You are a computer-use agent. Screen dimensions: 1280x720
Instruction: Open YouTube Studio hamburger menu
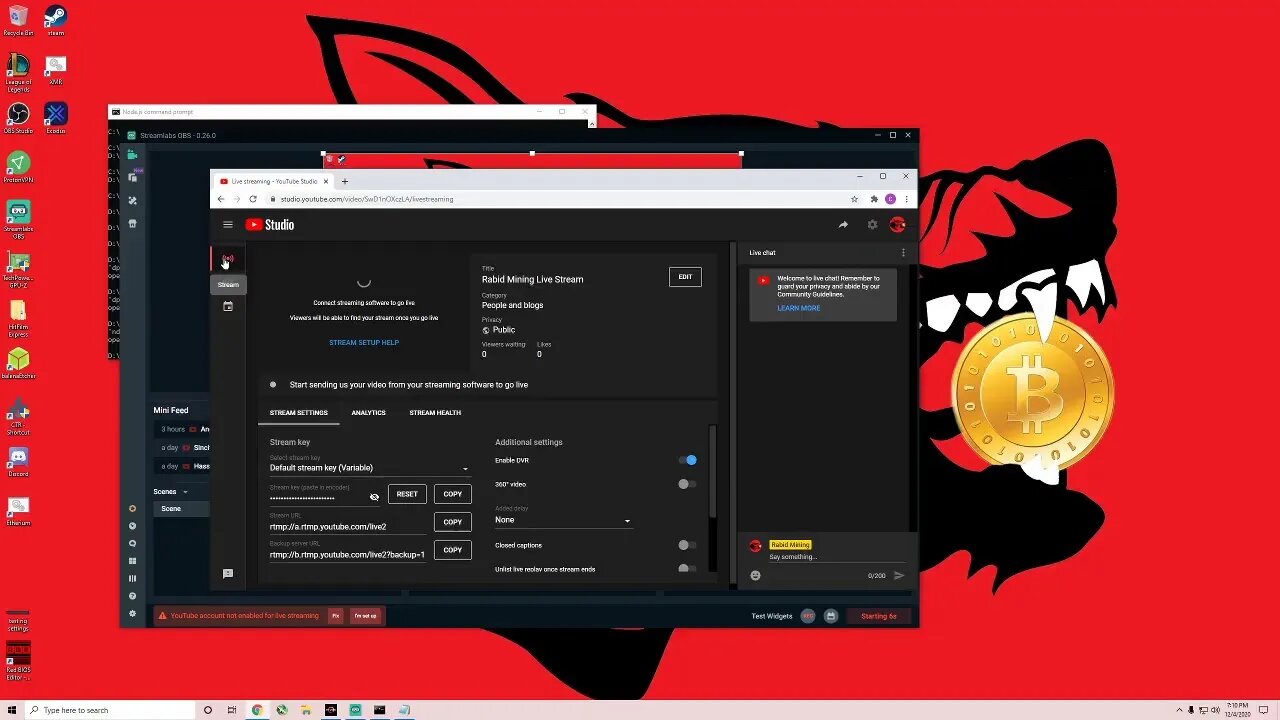tap(228, 225)
